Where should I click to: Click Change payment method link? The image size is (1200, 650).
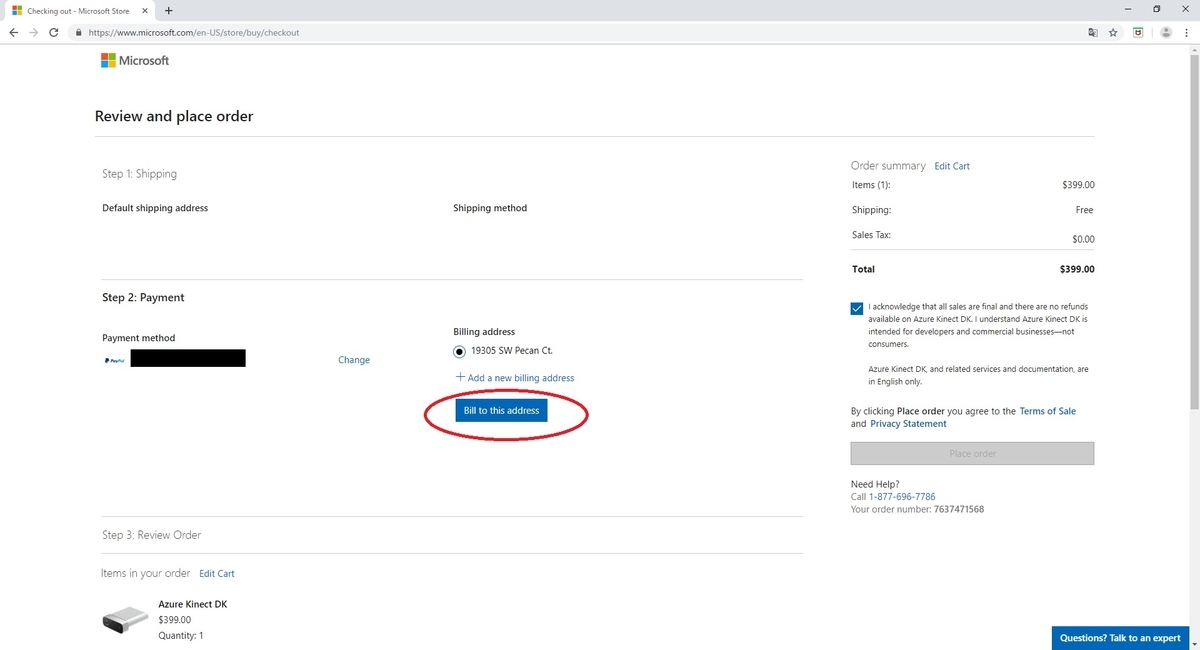(x=354, y=360)
